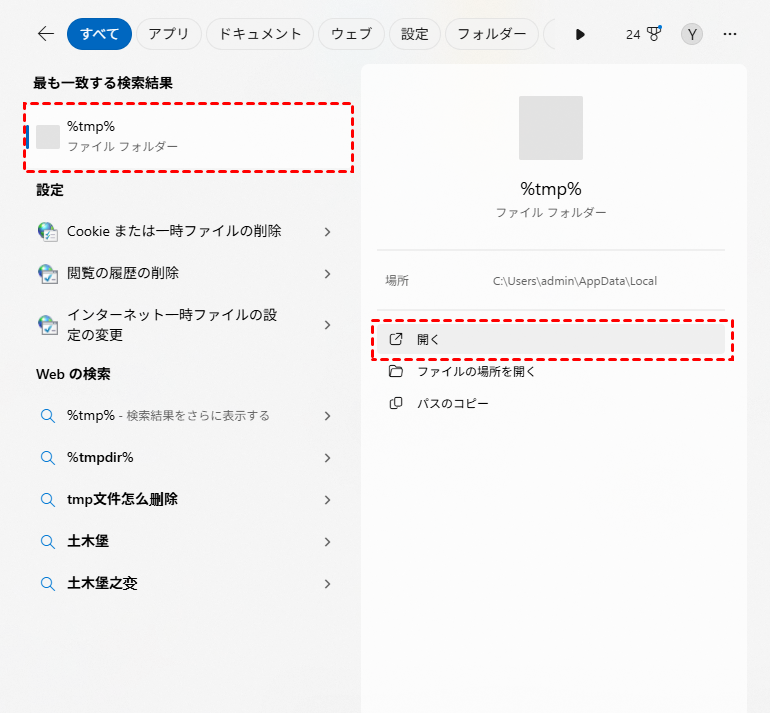770x713 pixels.
Task: Open the three-dot options menu
Action: coord(730,34)
